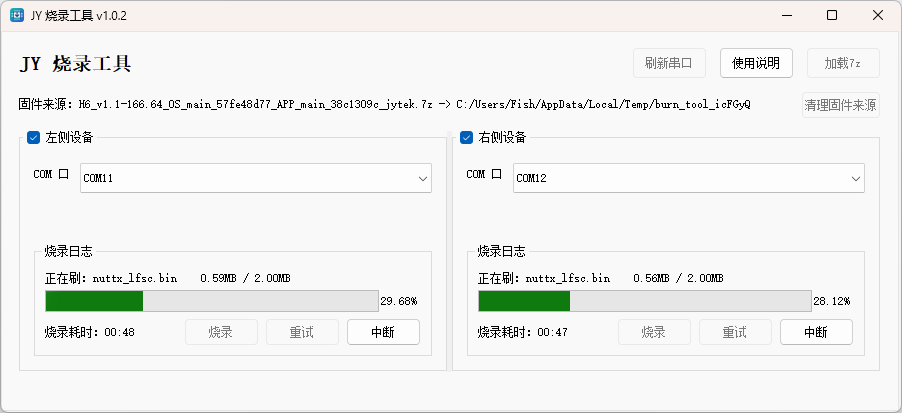Click right 烧录耗时: 00:47 timer text

(523, 332)
